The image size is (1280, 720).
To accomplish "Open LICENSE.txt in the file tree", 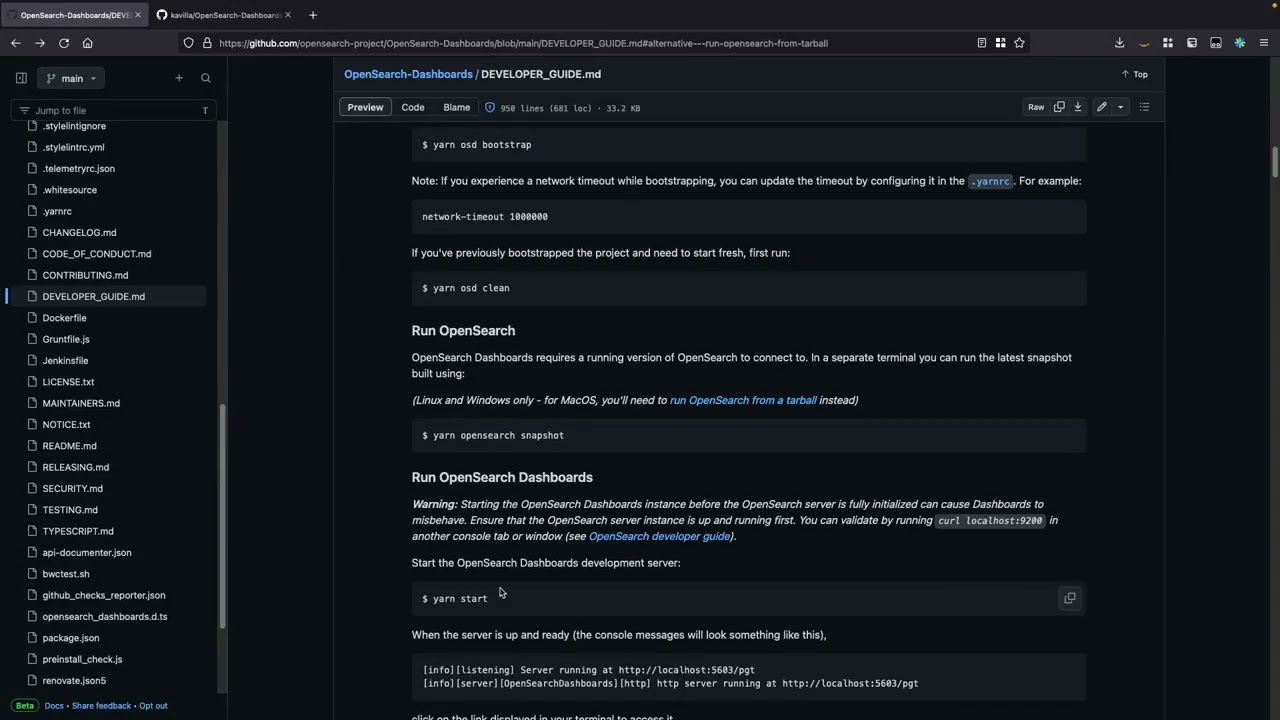I will pos(68,382).
